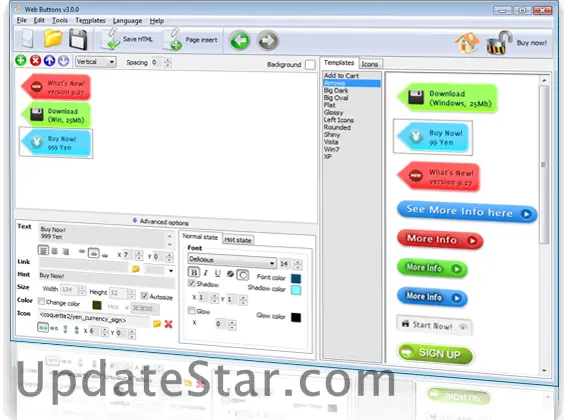The height and width of the screenshot is (420, 566).
Task: Adjust the font size 14 stepper
Action: 298,264
